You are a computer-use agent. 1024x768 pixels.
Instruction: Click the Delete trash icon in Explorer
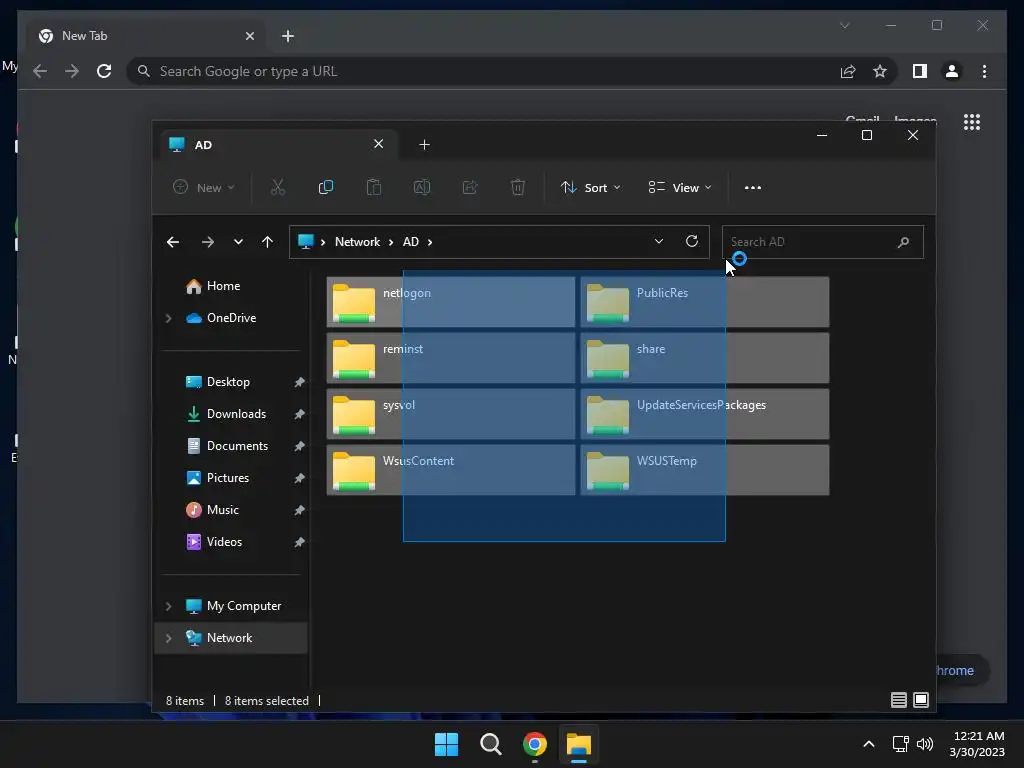[518, 188]
